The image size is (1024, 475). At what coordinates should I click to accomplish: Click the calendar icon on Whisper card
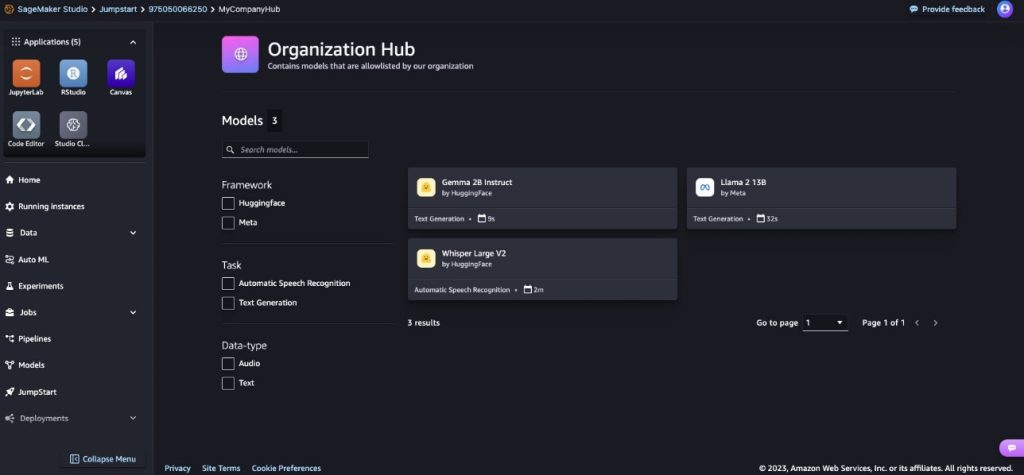pos(528,289)
